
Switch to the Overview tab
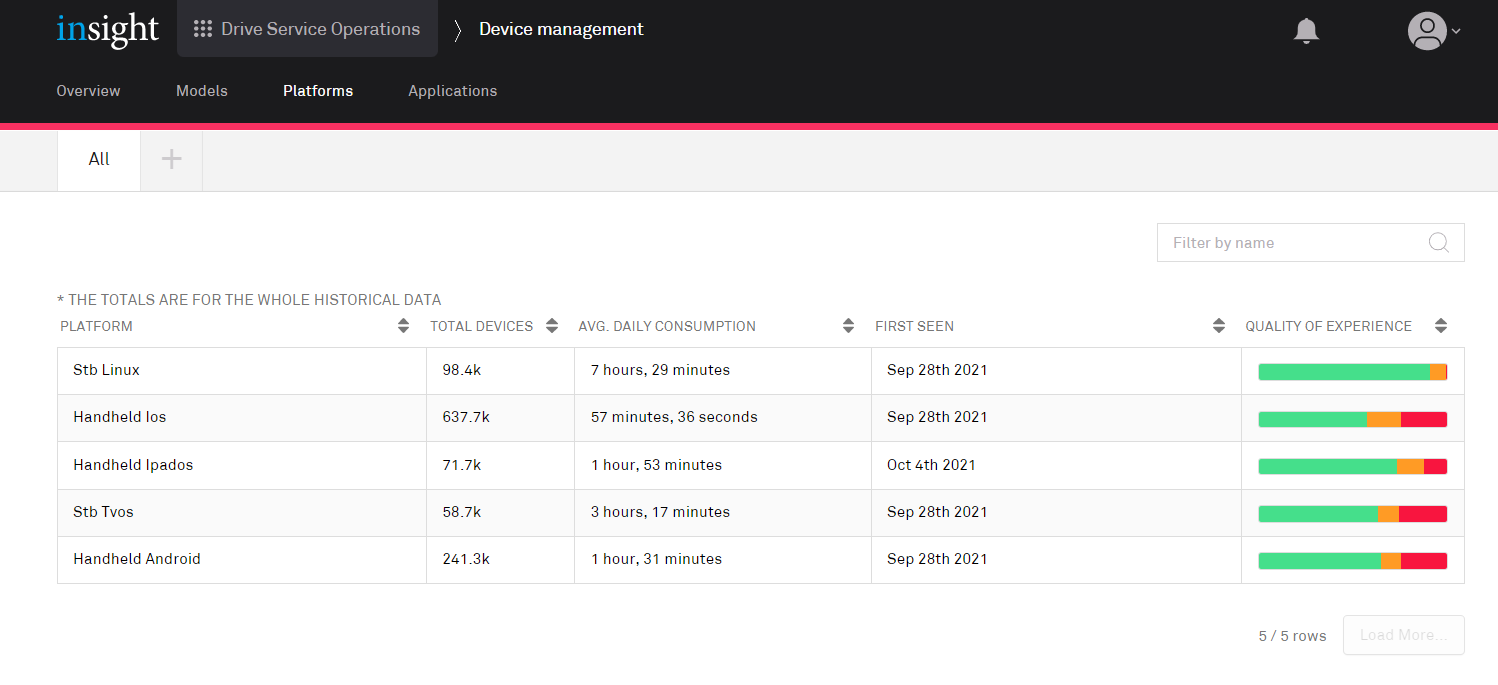pyautogui.click(x=88, y=91)
